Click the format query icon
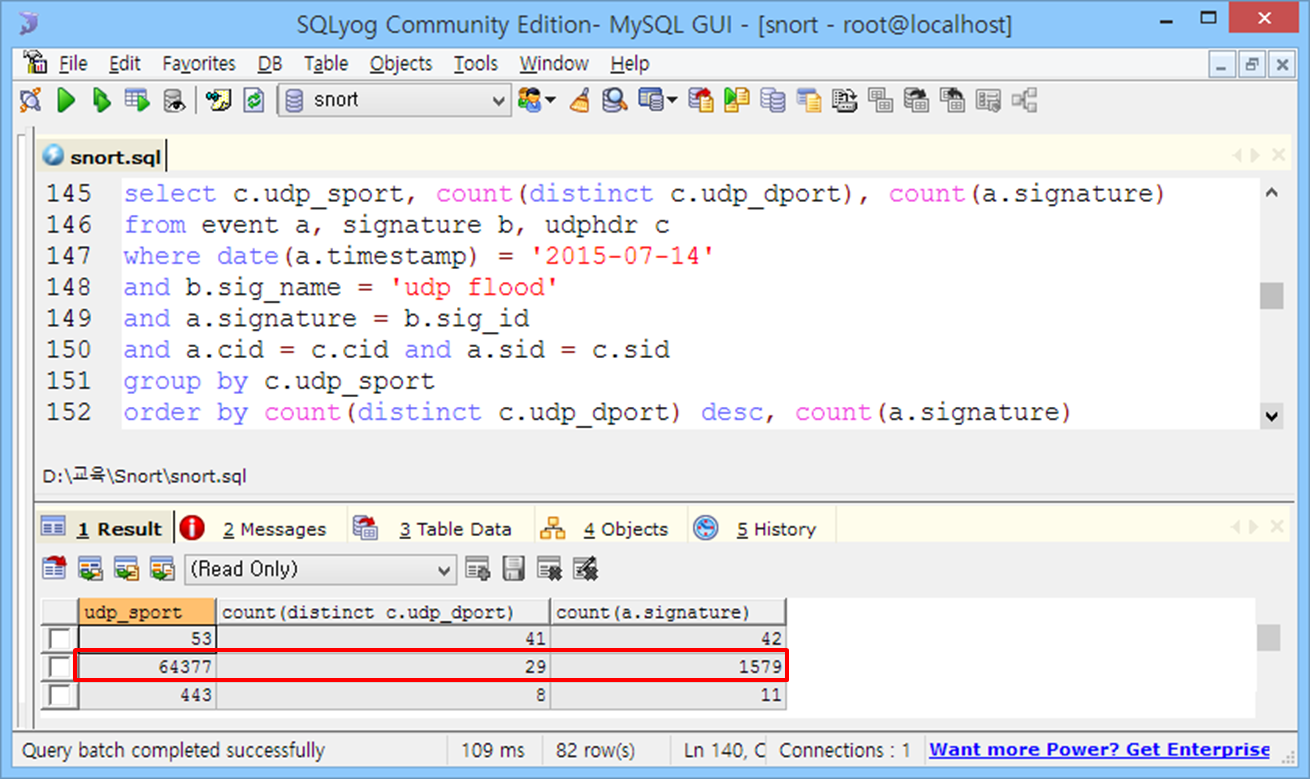 [x=218, y=100]
